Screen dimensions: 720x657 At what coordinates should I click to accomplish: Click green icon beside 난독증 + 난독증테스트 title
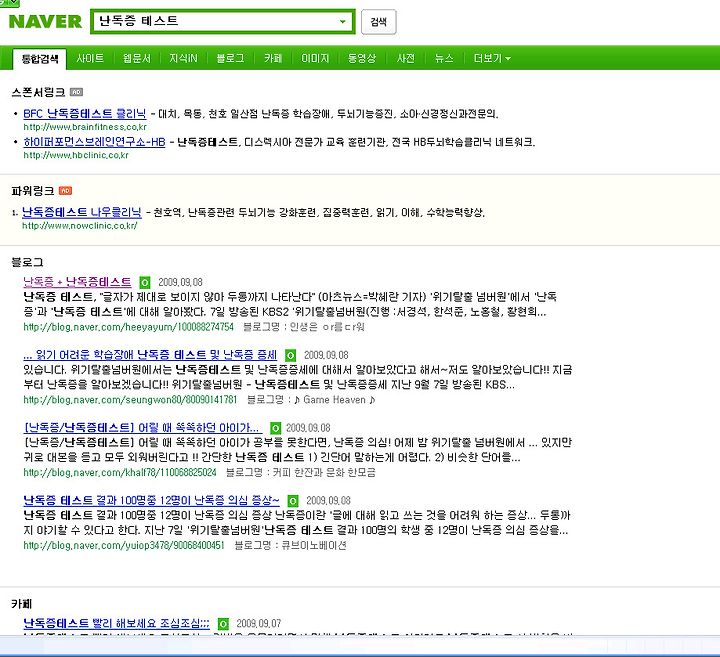click(x=145, y=282)
